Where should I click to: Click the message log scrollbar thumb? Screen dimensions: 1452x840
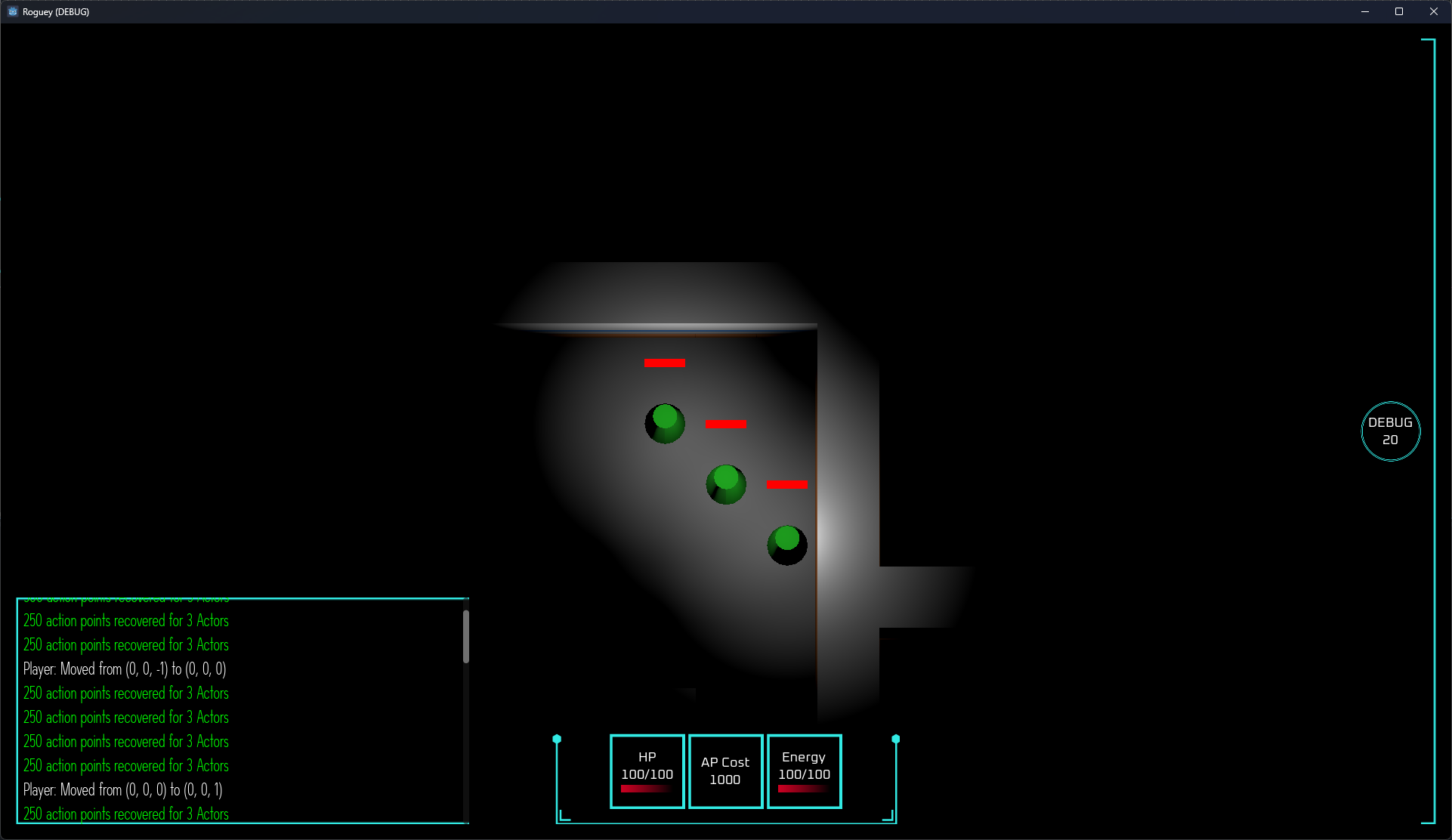click(466, 636)
